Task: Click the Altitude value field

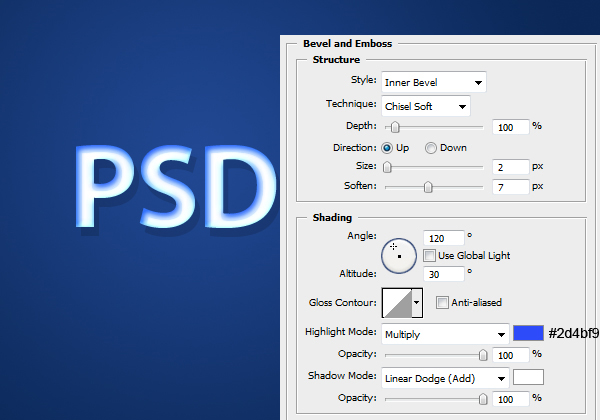Action: [443, 274]
